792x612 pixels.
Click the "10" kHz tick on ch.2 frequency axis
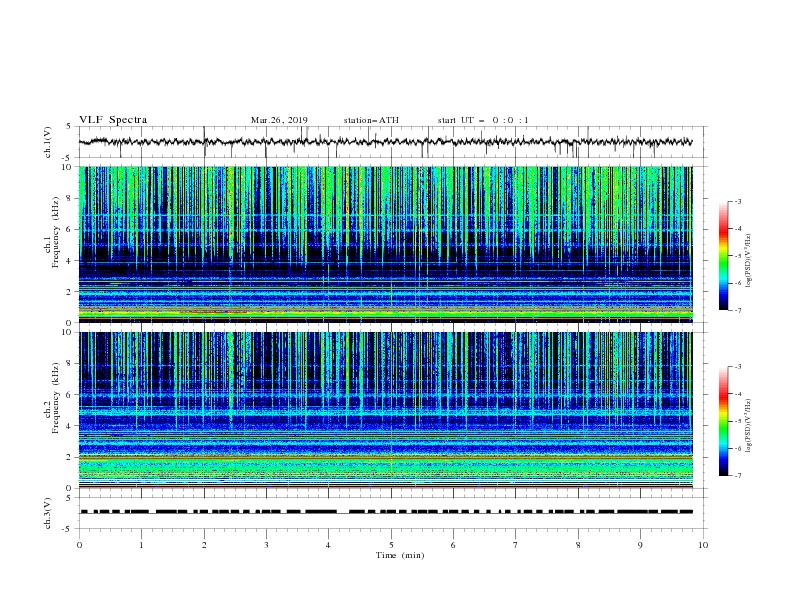(x=69, y=332)
